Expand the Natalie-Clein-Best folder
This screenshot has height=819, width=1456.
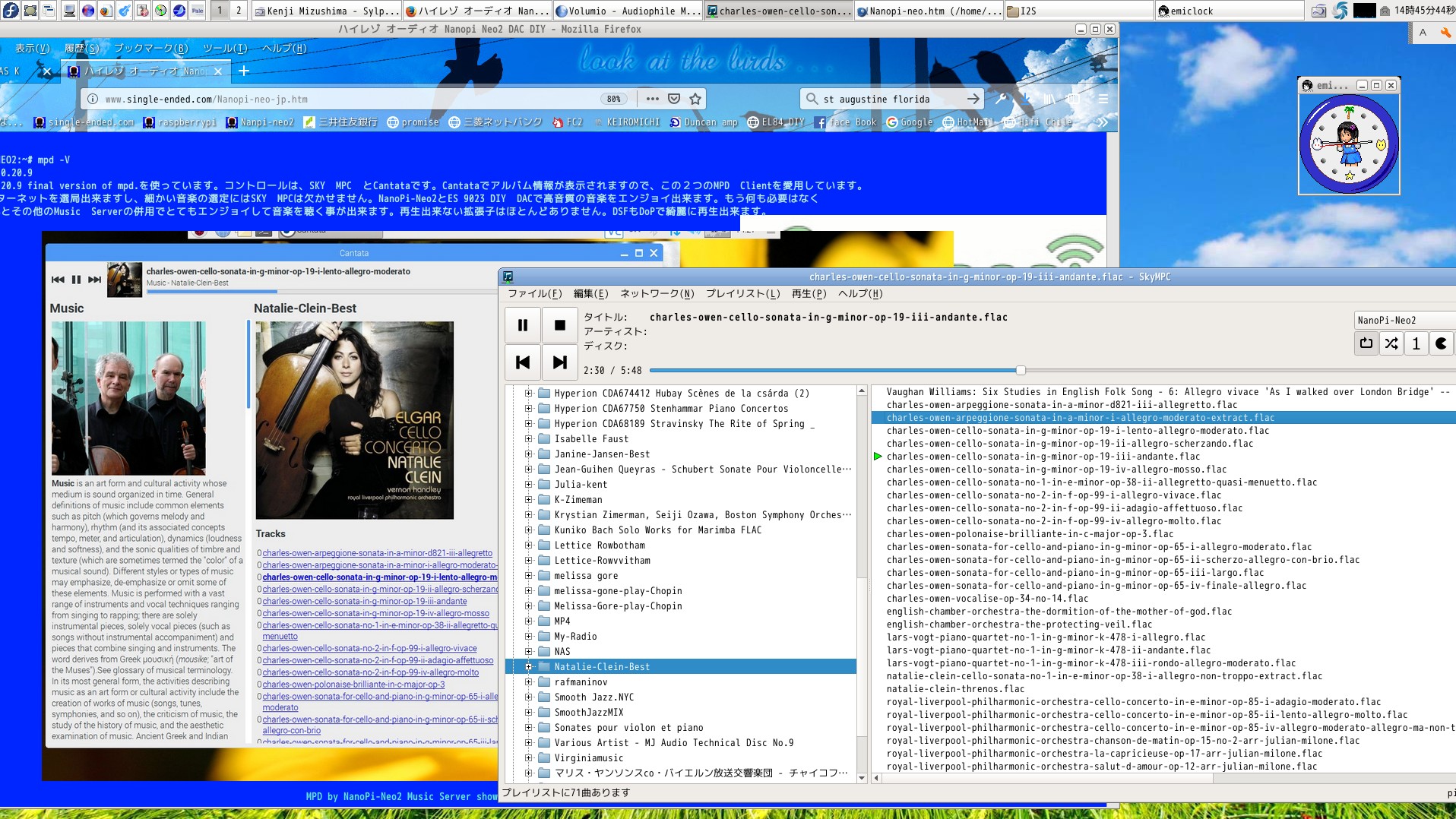[x=527, y=666]
